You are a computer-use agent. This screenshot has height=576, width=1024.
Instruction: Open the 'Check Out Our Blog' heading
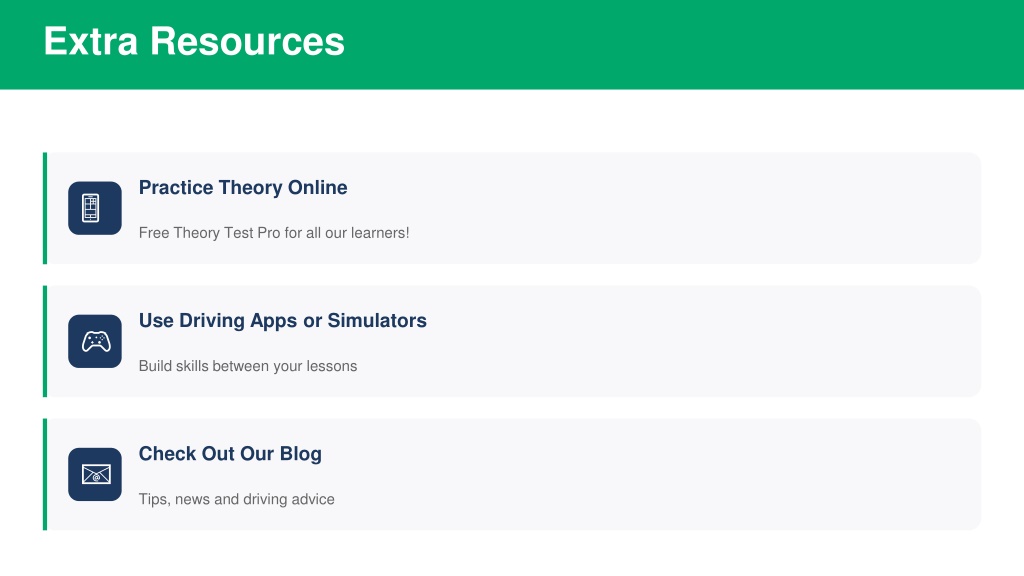click(230, 454)
